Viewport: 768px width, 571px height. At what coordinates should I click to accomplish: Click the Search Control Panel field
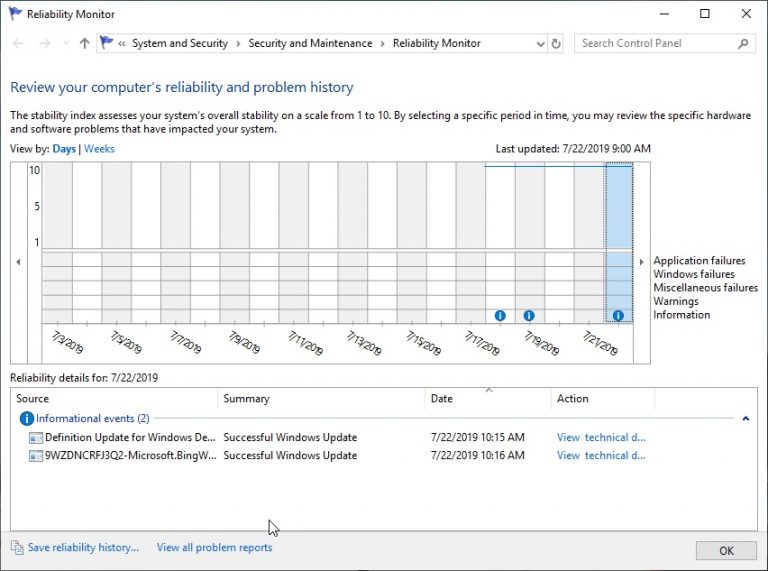pyautogui.click(x=665, y=43)
